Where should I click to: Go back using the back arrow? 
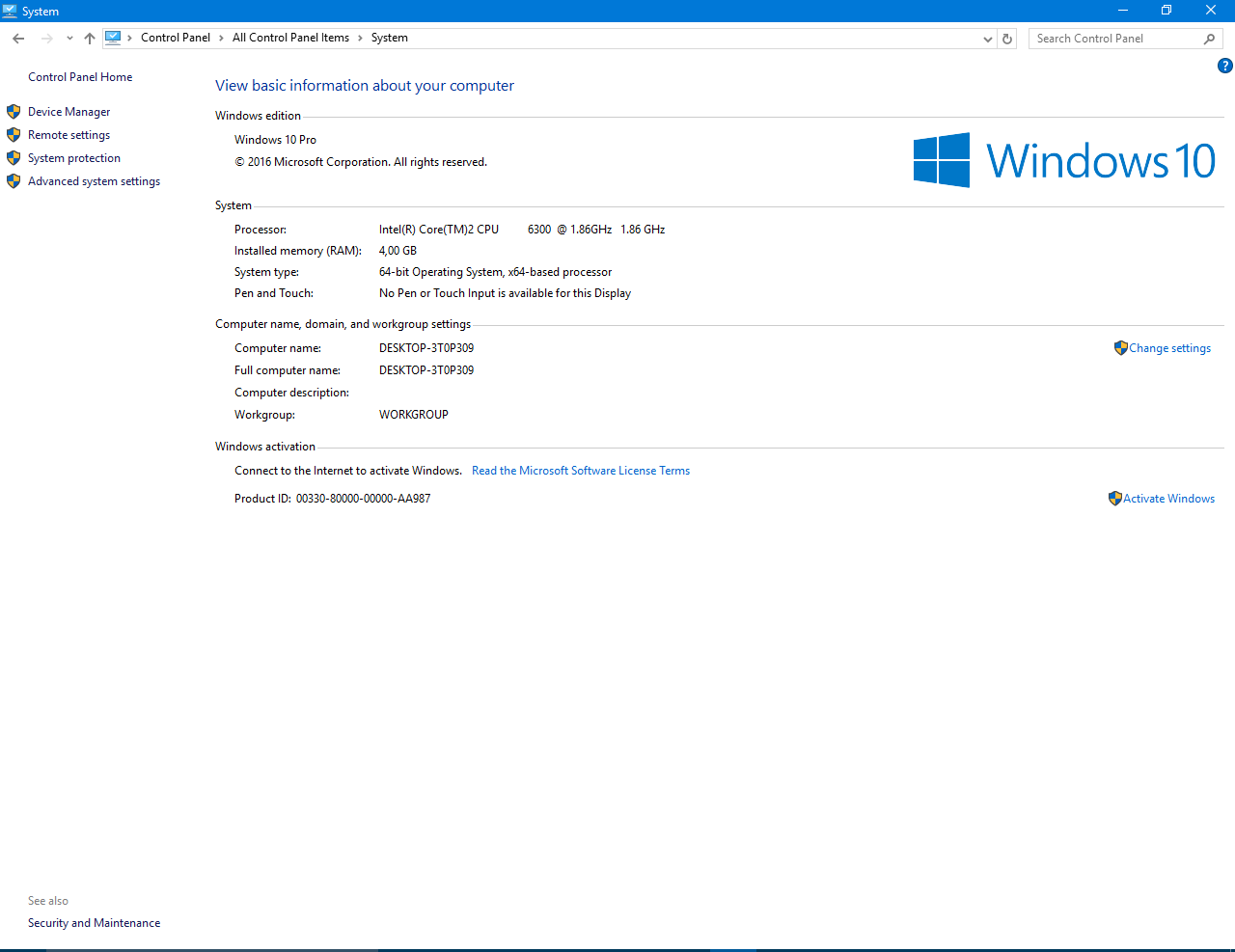(18, 39)
